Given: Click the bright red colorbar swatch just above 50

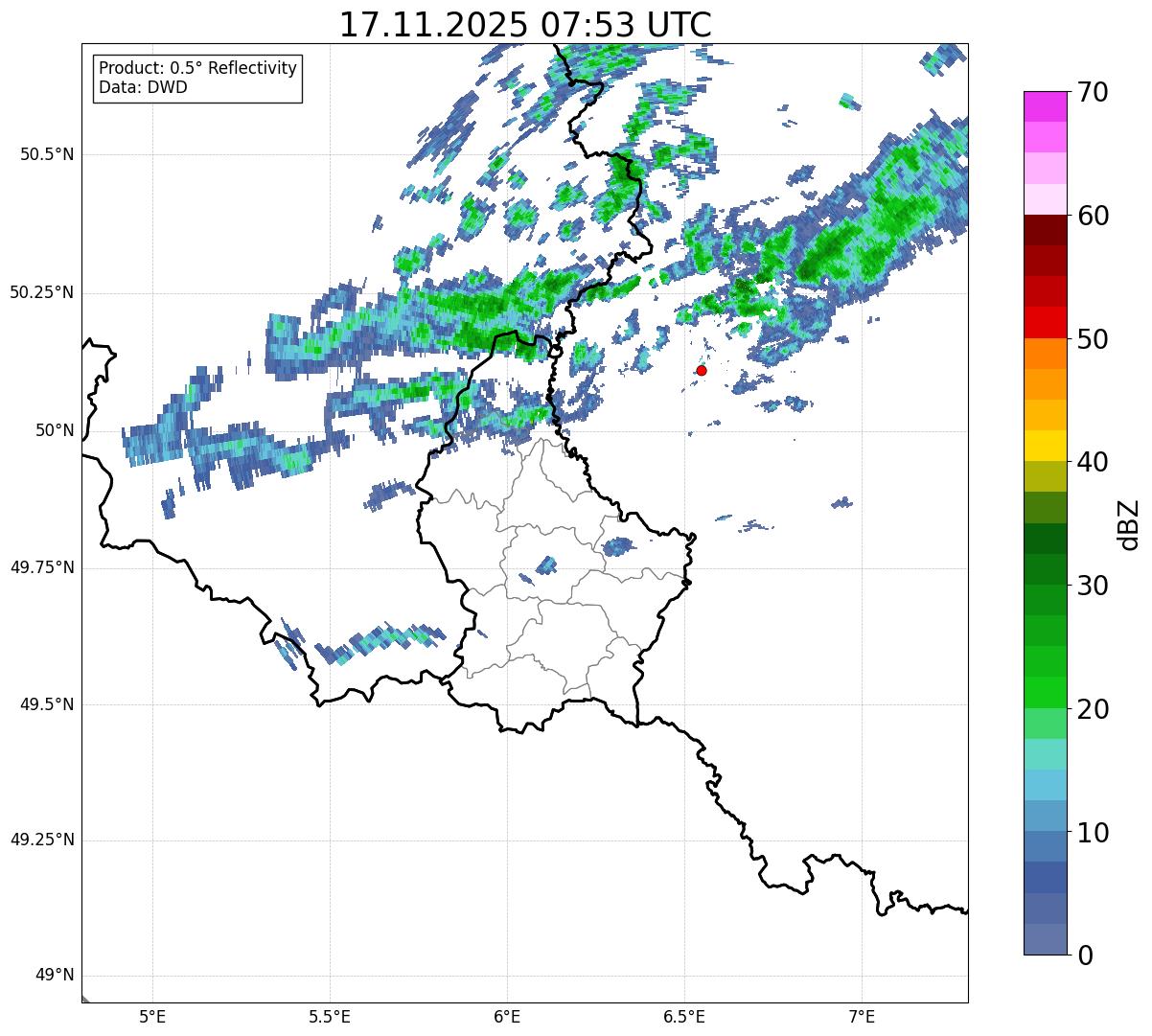Looking at the screenshot, I should point(1046,322).
